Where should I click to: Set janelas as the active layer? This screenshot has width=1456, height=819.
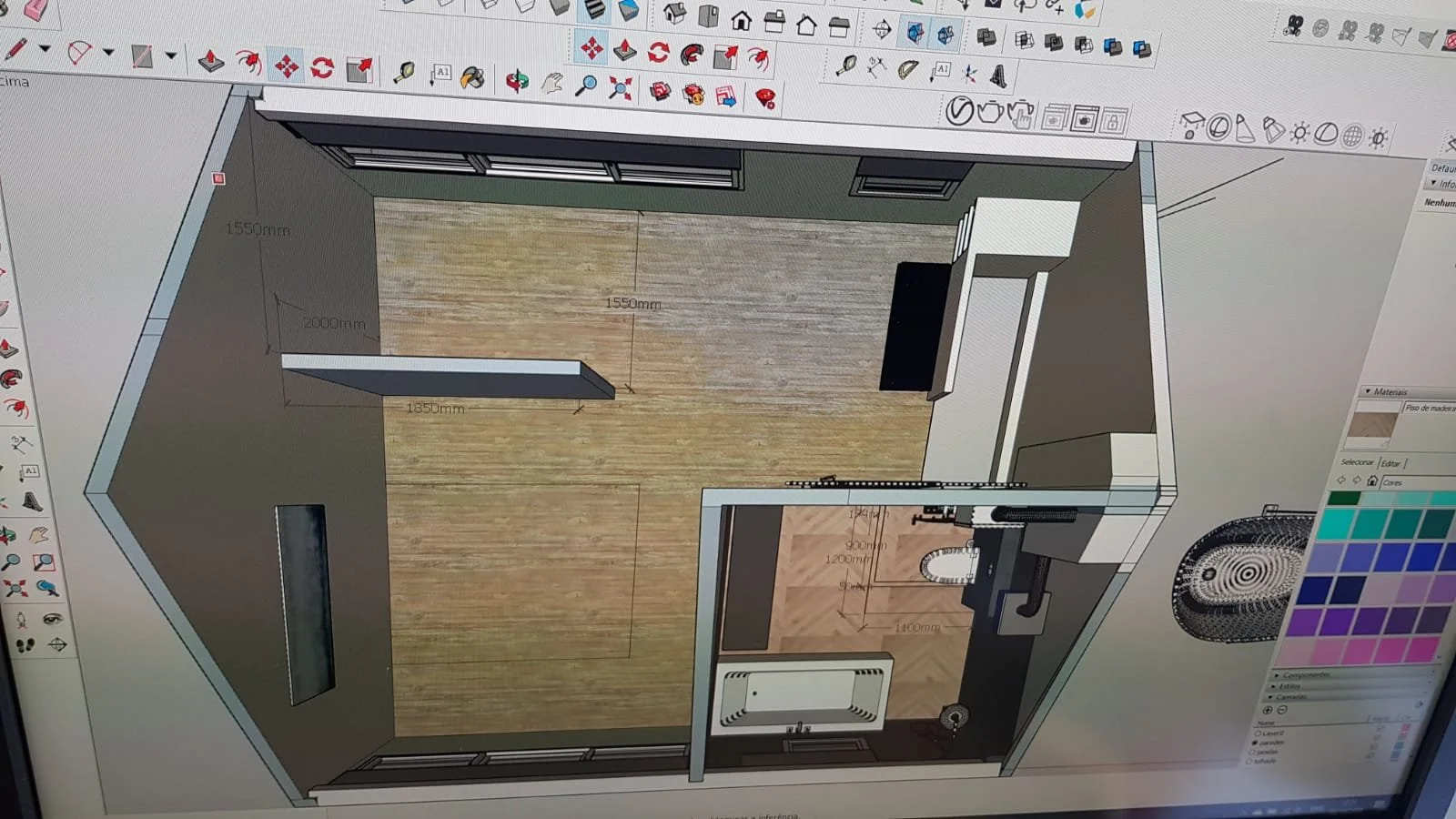click(x=1253, y=753)
